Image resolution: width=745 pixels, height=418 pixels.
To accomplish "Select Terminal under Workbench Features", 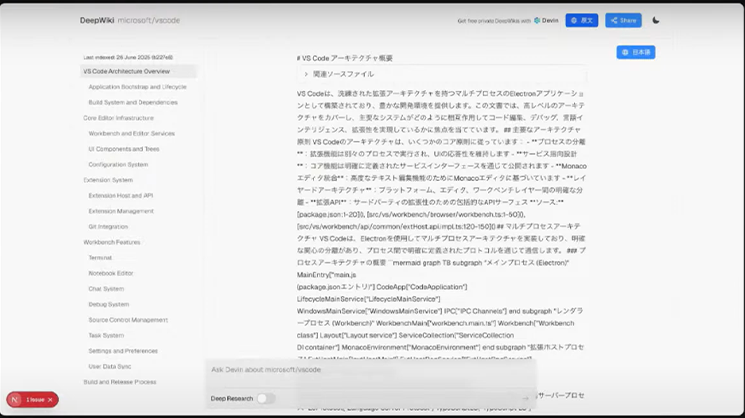I will pos(100,257).
